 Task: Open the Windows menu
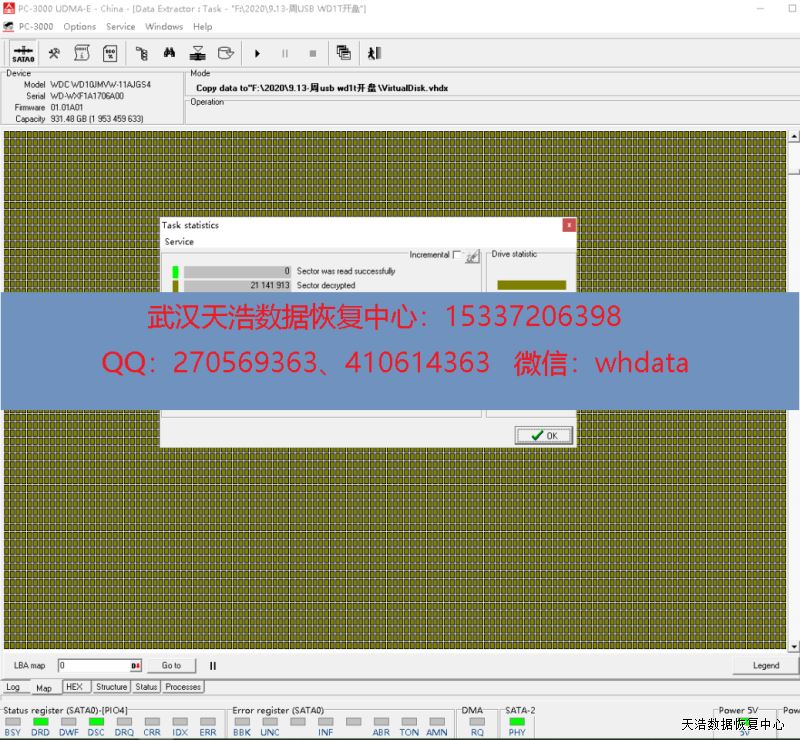164,27
